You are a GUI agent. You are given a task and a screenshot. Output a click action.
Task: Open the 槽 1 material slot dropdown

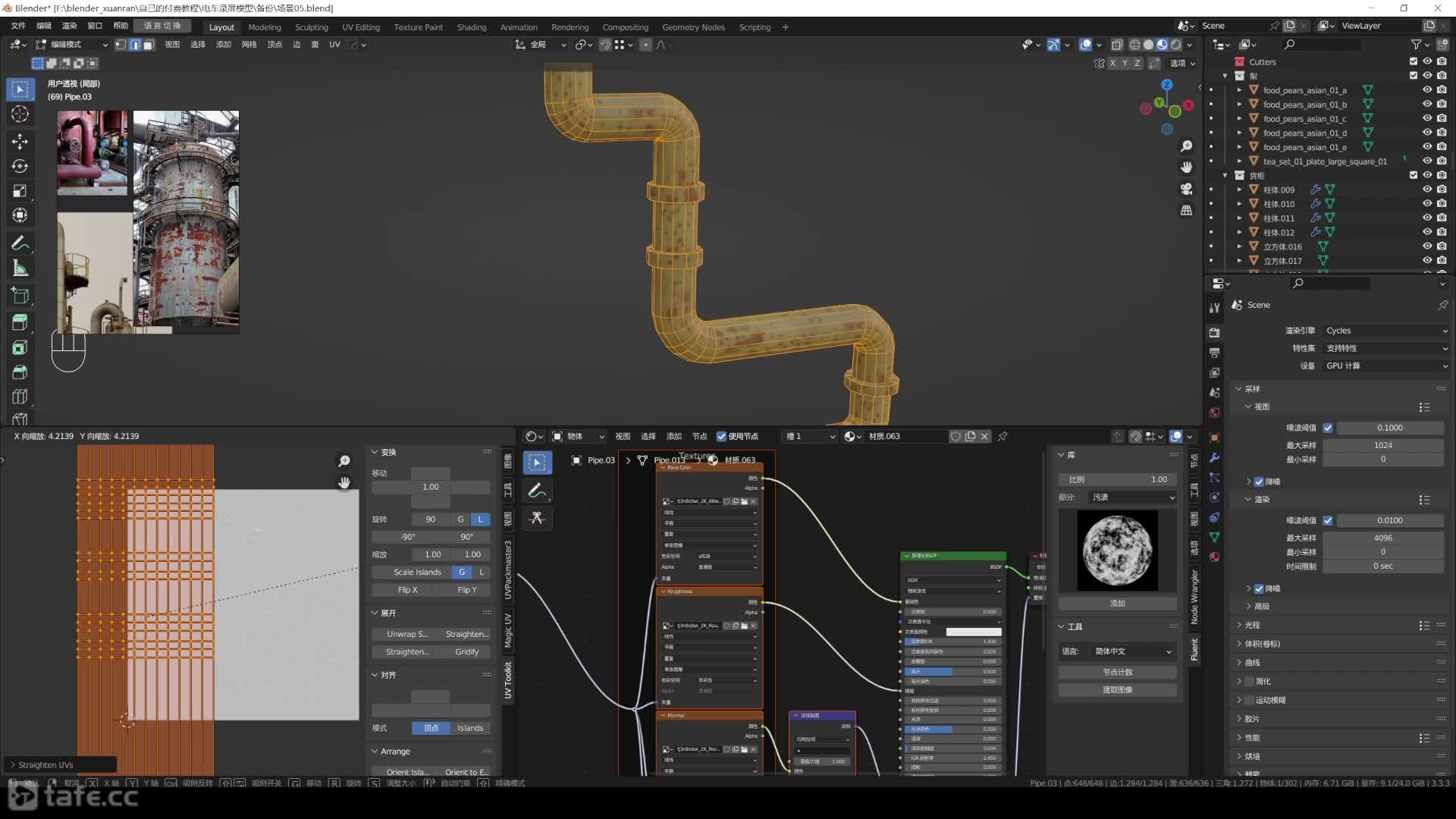pyautogui.click(x=810, y=436)
